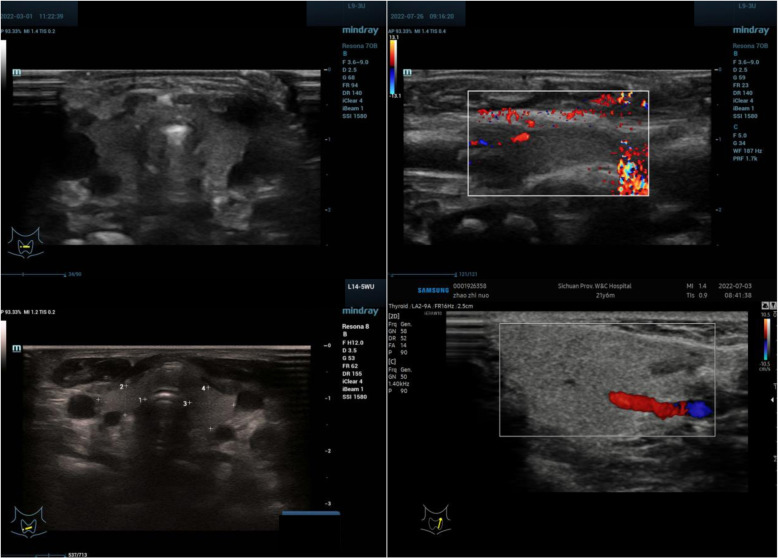Image resolution: width=778 pixels, height=558 pixels.
Task: Click the 'F 5.0' color frequency value
Action: click(740, 135)
